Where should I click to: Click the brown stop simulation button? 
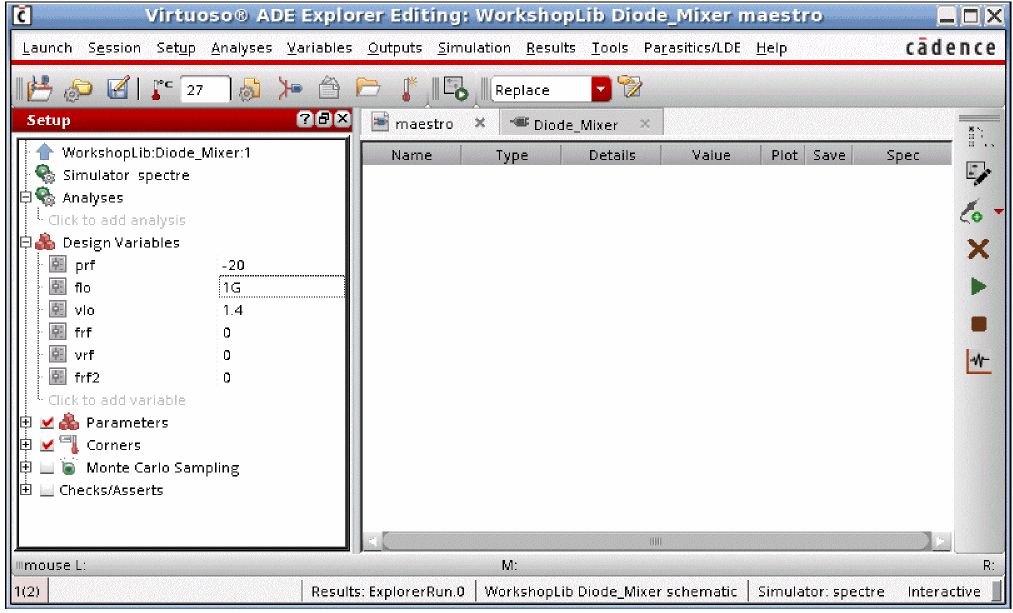pos(979,324)
